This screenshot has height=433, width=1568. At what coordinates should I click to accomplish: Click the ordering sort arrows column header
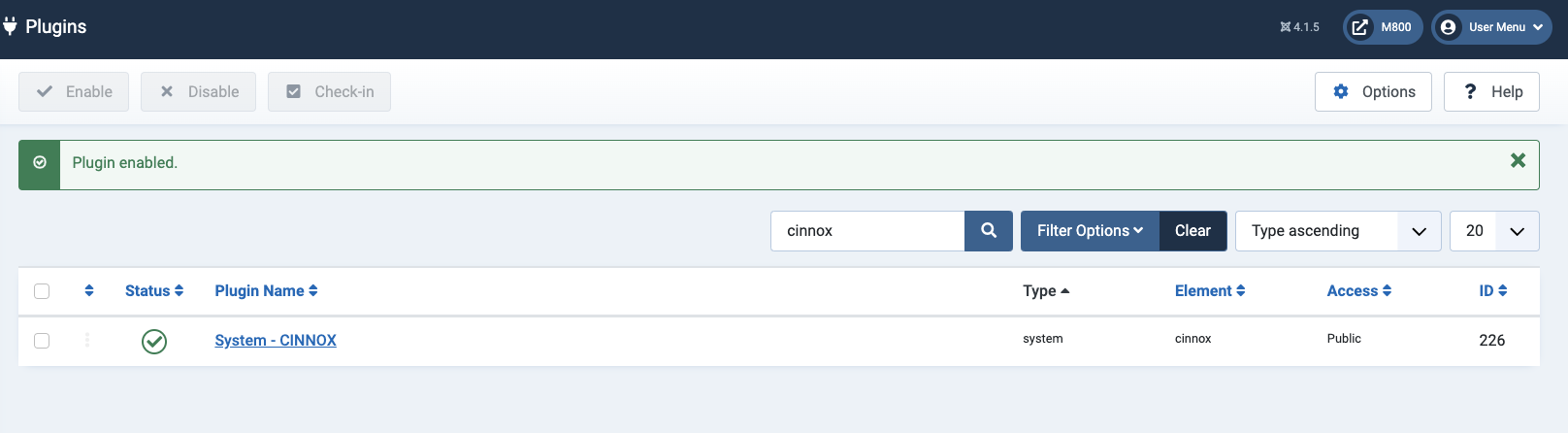click(x=89, y=290)
